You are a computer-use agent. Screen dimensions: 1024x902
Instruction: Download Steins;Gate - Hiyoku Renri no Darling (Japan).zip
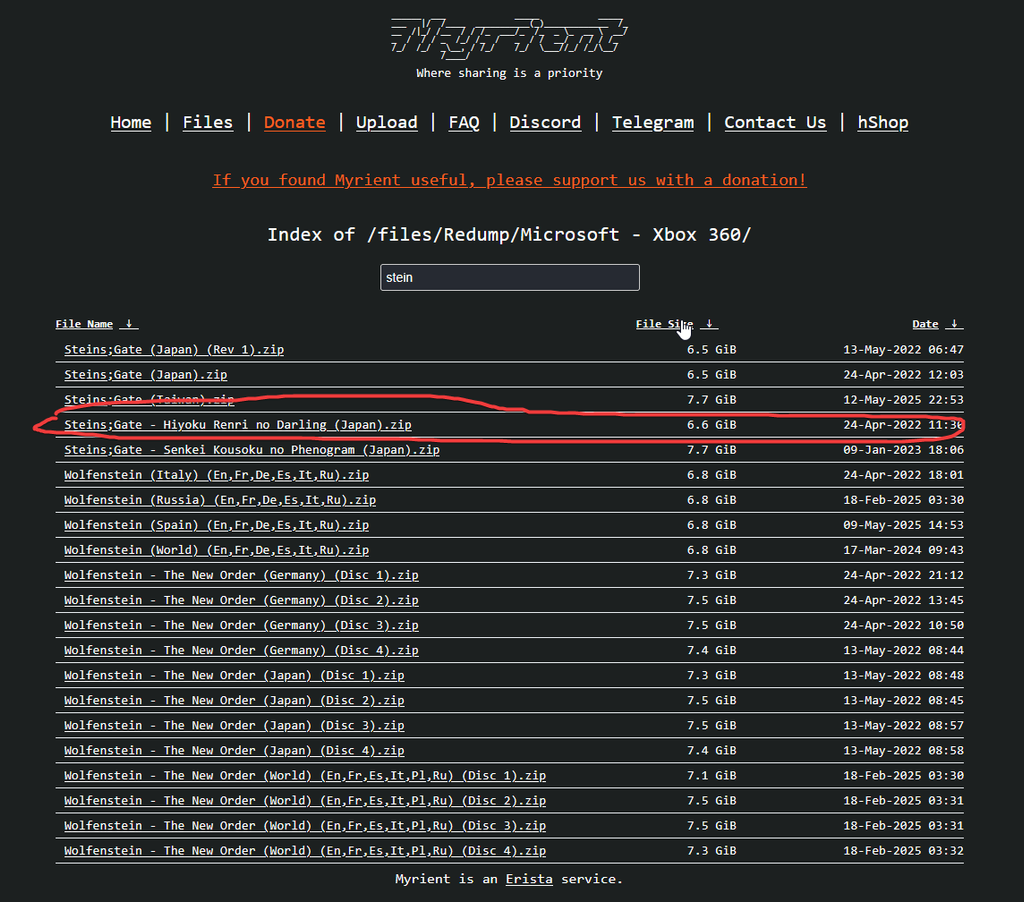[238, 425]
